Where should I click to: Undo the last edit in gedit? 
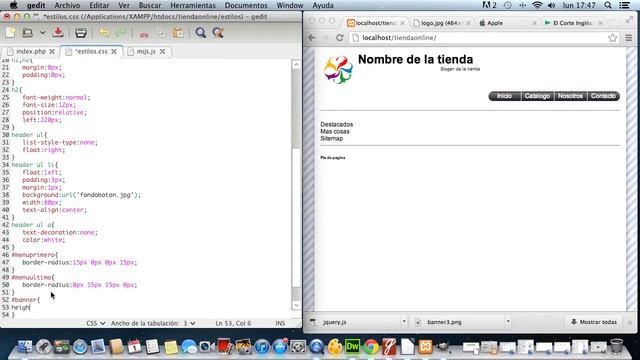[x=104, y=33]
